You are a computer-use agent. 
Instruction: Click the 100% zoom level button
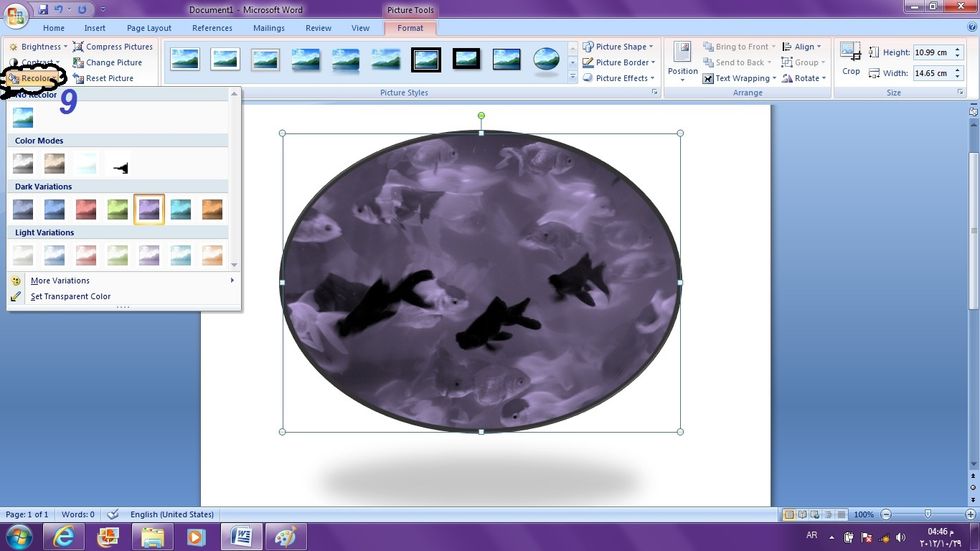[863, 514]
